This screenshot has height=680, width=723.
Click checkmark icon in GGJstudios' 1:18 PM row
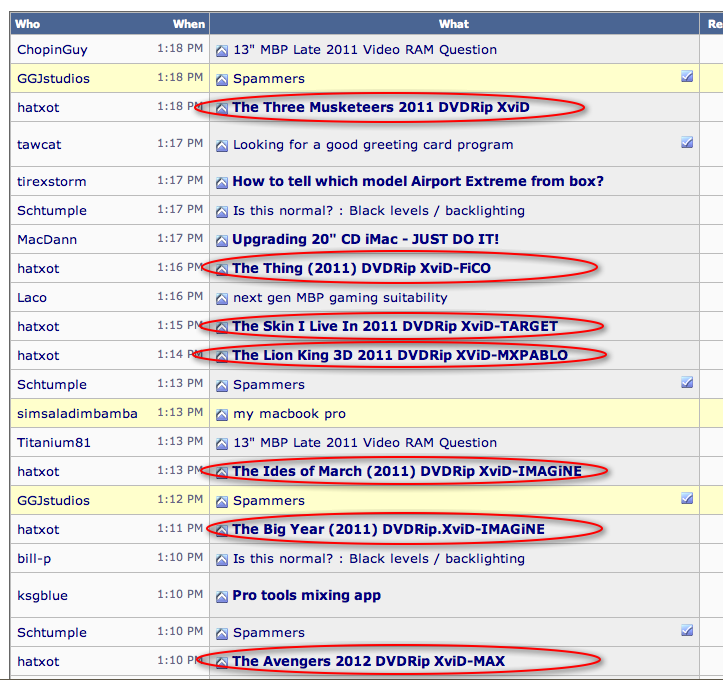(x=687, y=77)
